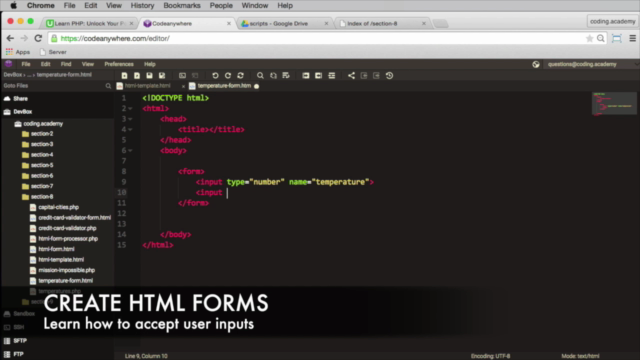Click the Server bookmark
The image size is (640, 360).
click(x=53, y=52)
